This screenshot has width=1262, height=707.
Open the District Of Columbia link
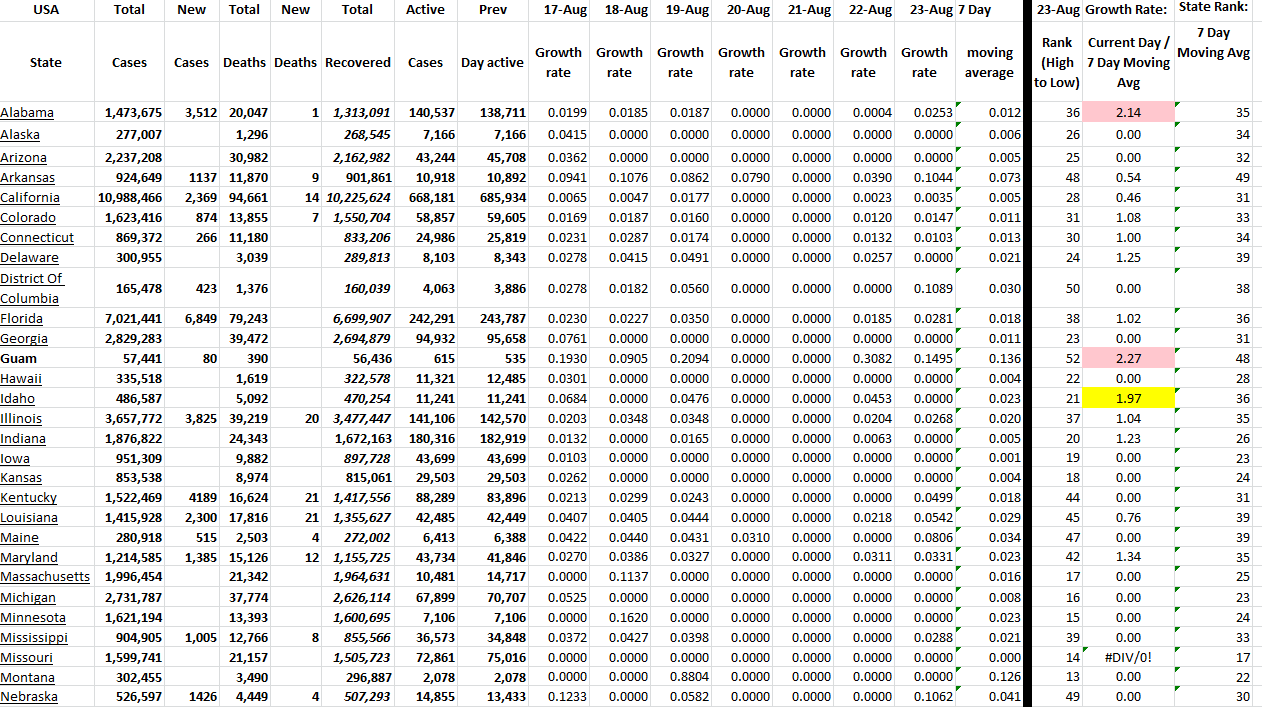[x=31, y=288]
